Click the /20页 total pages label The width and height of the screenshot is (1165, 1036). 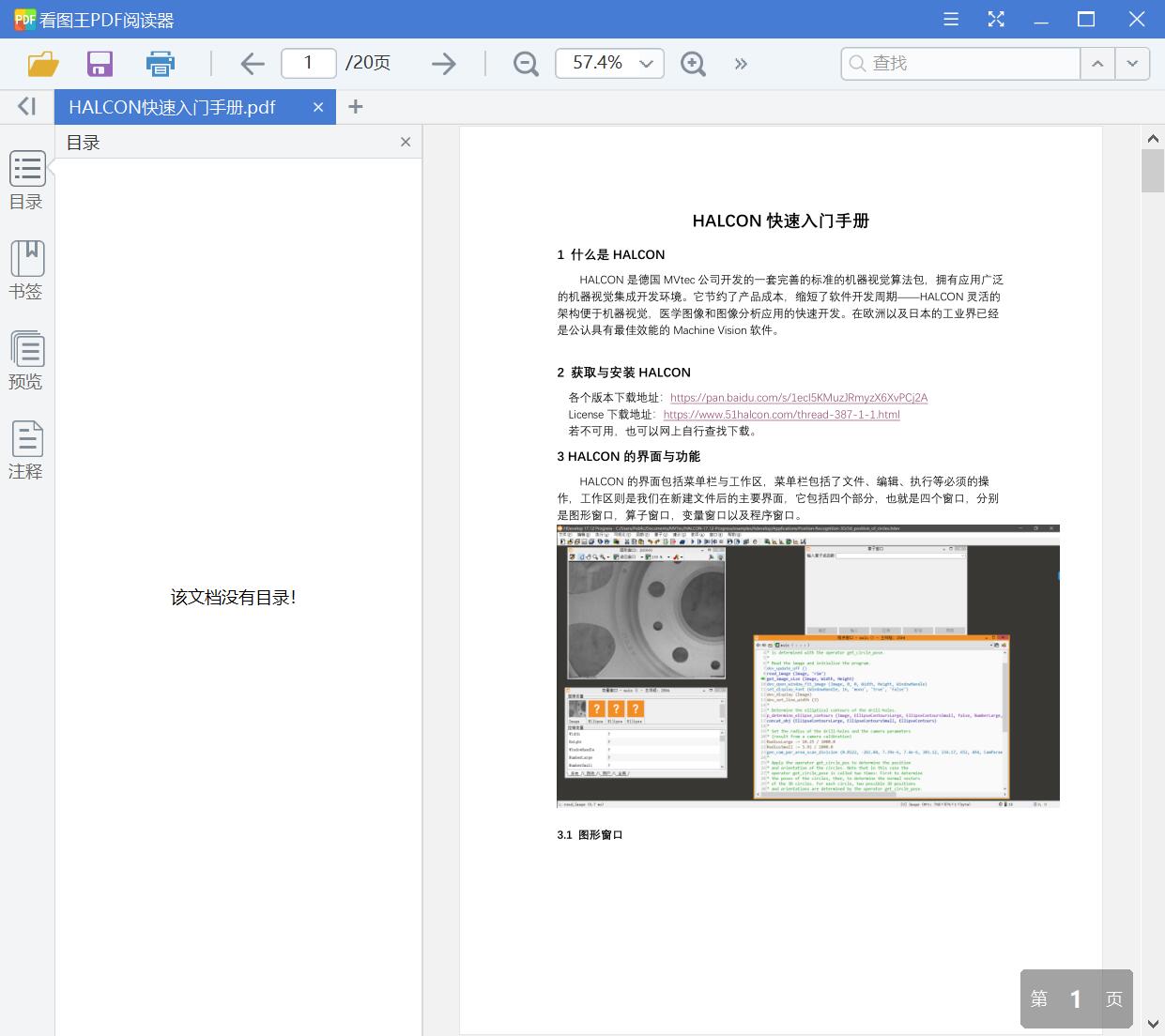pyautogui.click(x=368, y=63)
